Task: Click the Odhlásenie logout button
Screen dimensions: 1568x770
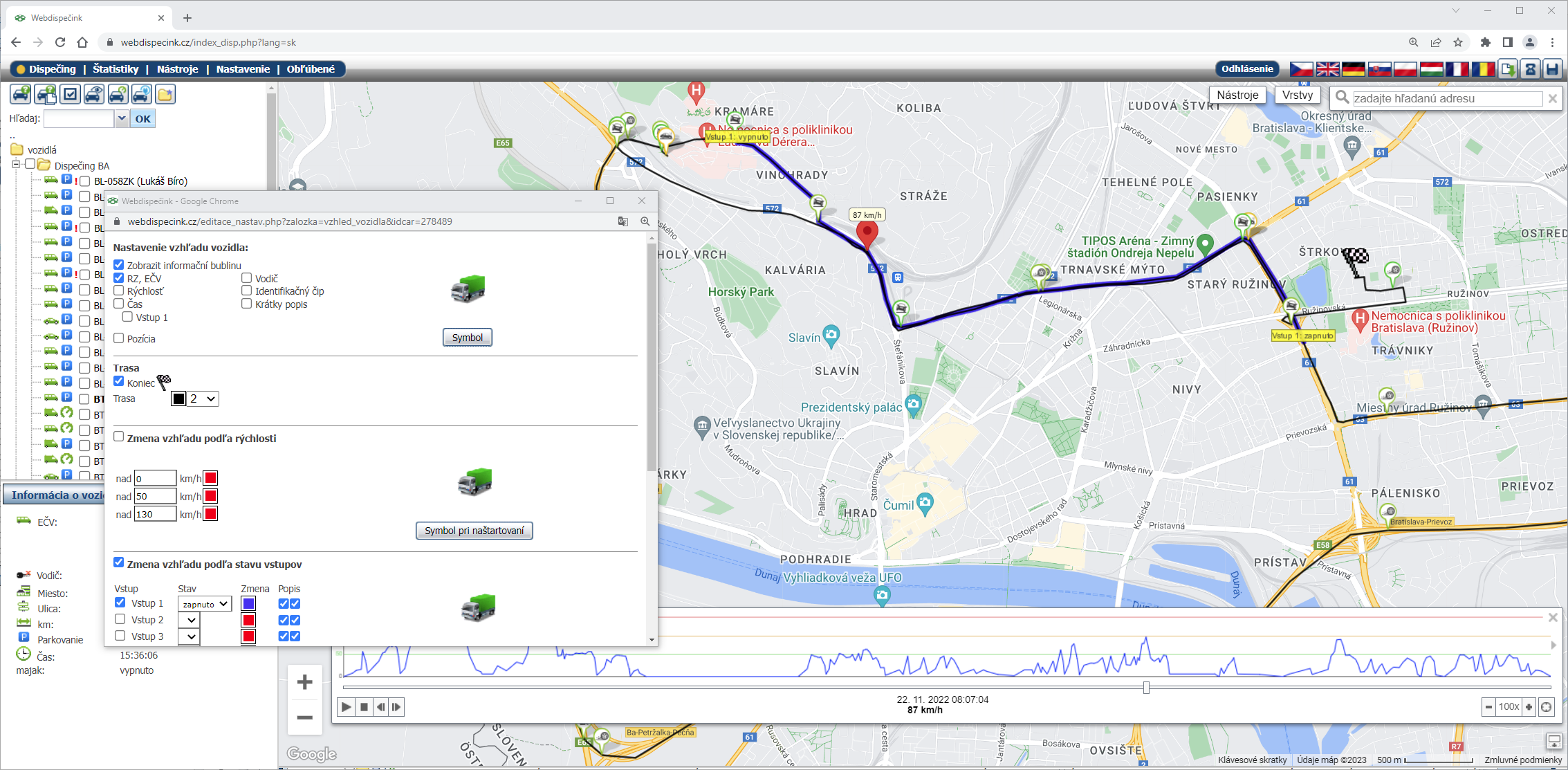Action: pyautogui.click(x=1246, y=69)
